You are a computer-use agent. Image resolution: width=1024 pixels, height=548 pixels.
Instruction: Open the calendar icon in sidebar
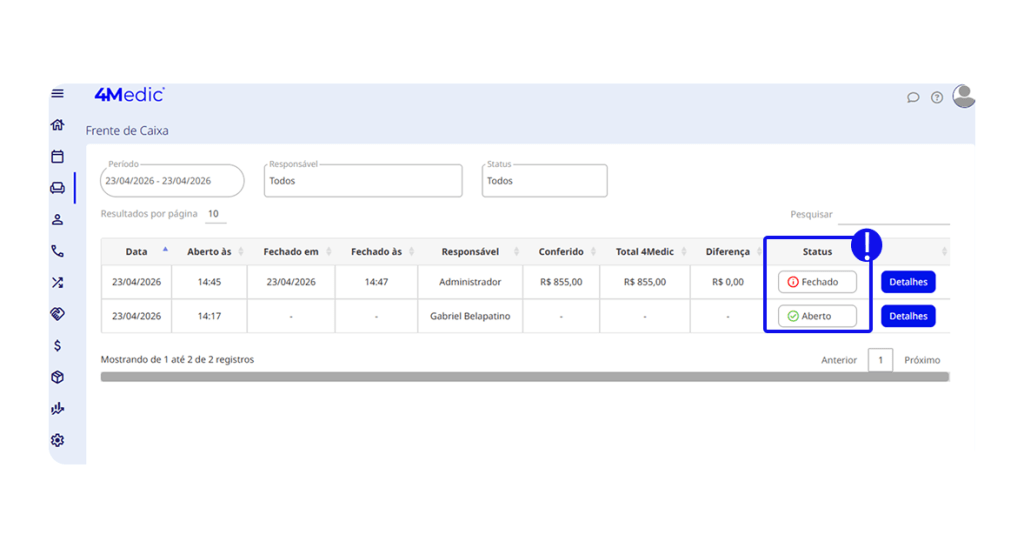click(58, 157)
